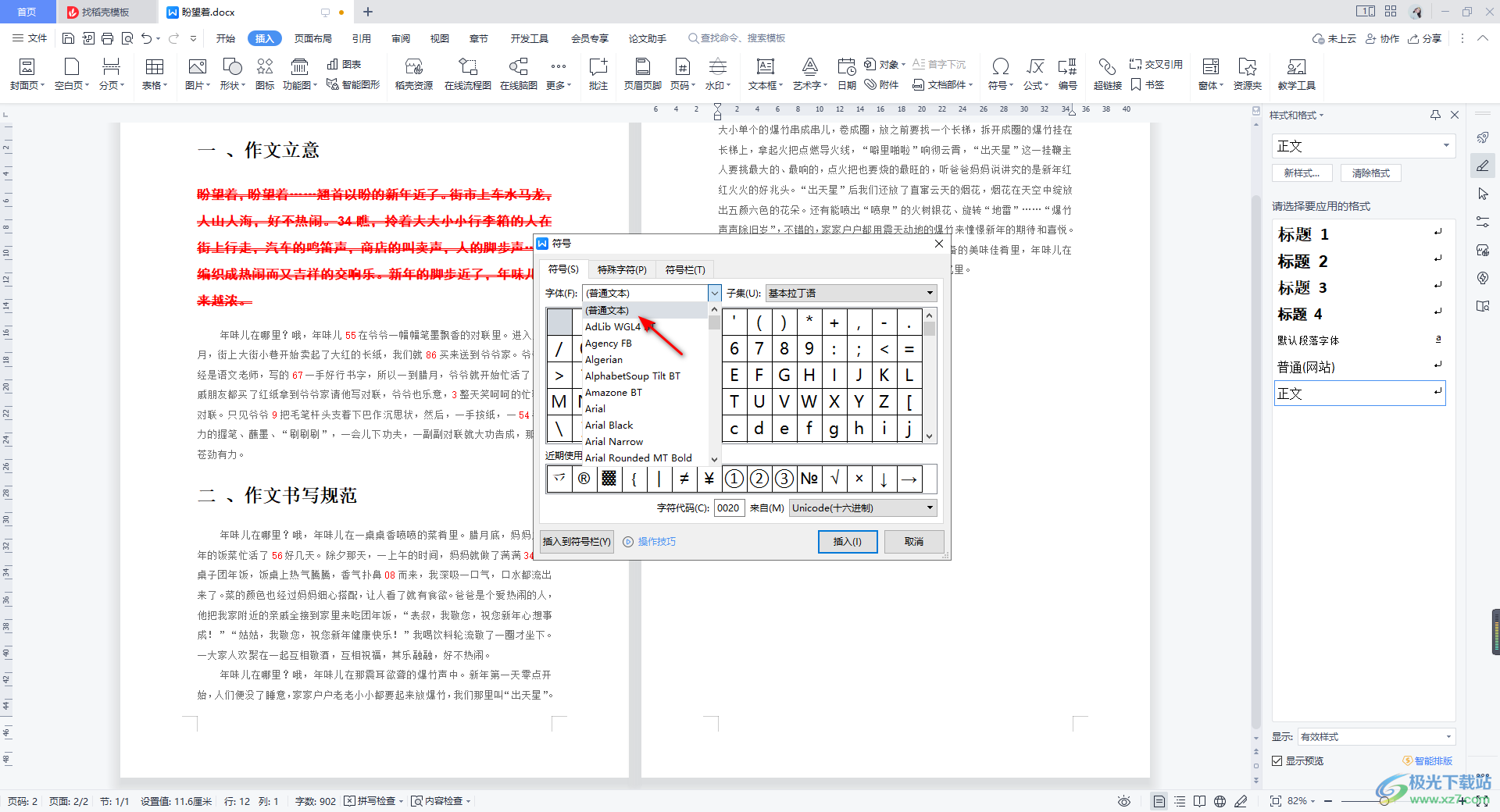Viewport: 1500px width, 812px height.
Task: Insert a formula (公式)
Action: pyautogui.click(x=1035, y=74)
